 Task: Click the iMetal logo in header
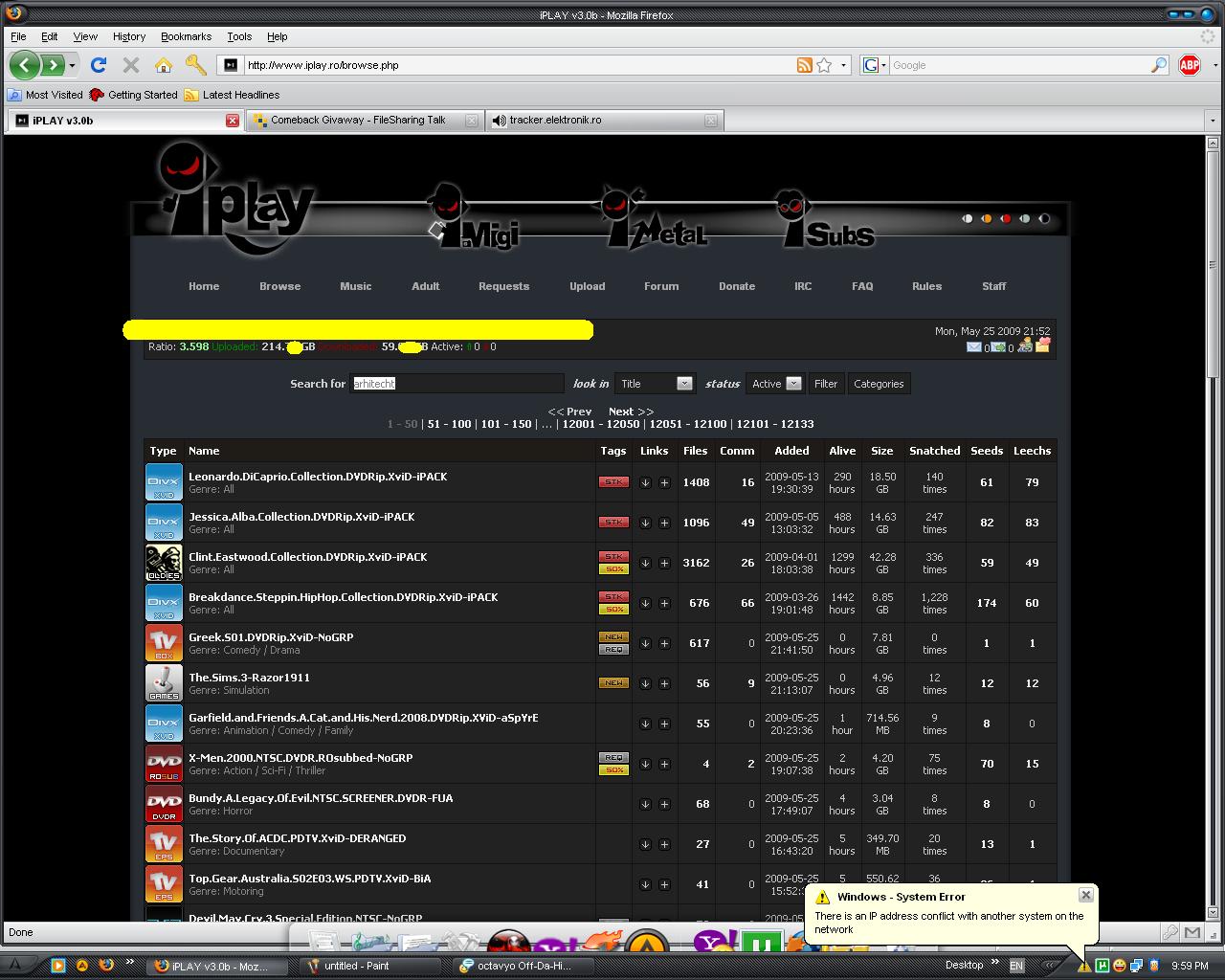[653, 218]
